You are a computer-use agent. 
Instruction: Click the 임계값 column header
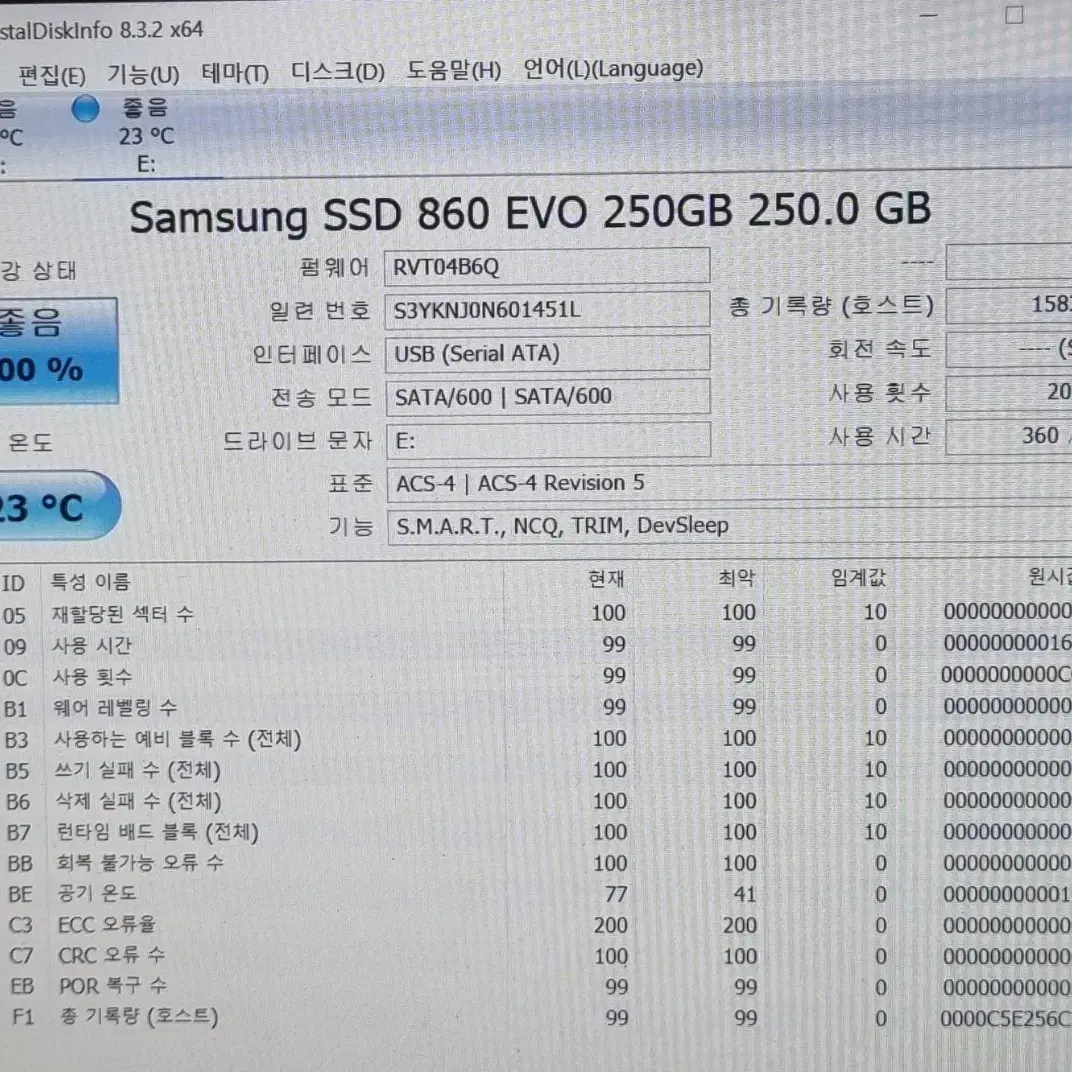tap(859, 578)
